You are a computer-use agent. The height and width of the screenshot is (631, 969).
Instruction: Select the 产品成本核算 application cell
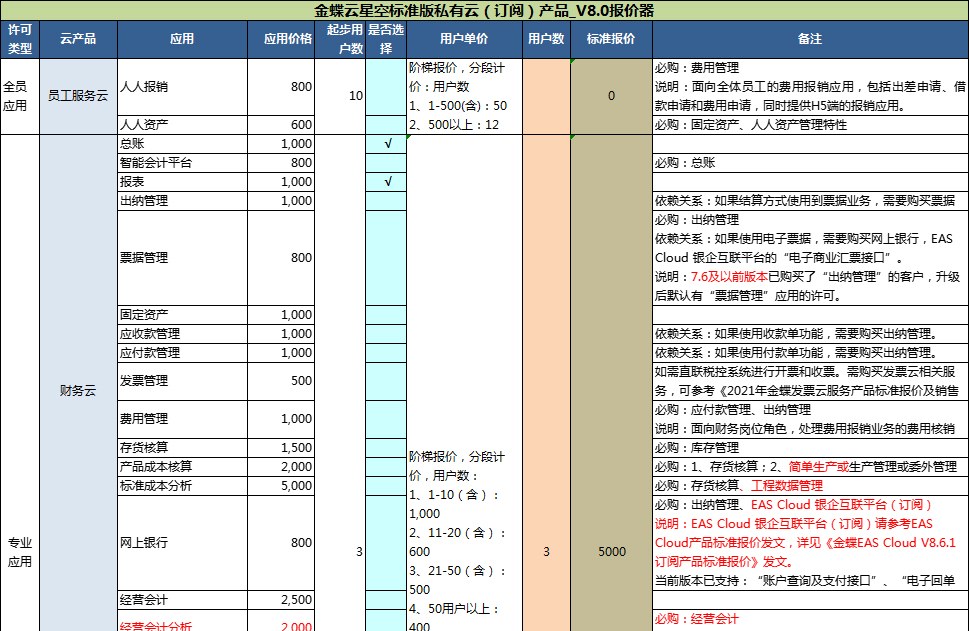[x=182, y=467]
